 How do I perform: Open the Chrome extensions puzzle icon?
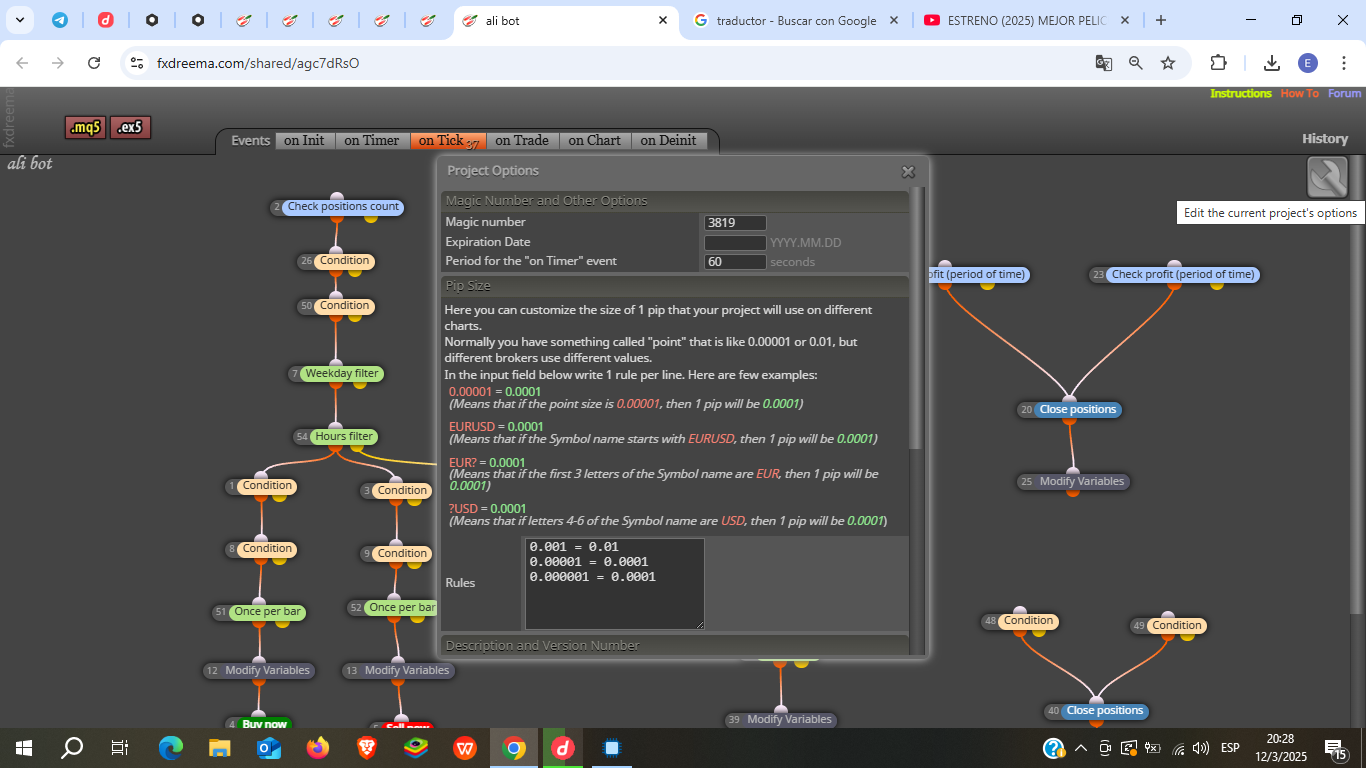(1218, 63)
